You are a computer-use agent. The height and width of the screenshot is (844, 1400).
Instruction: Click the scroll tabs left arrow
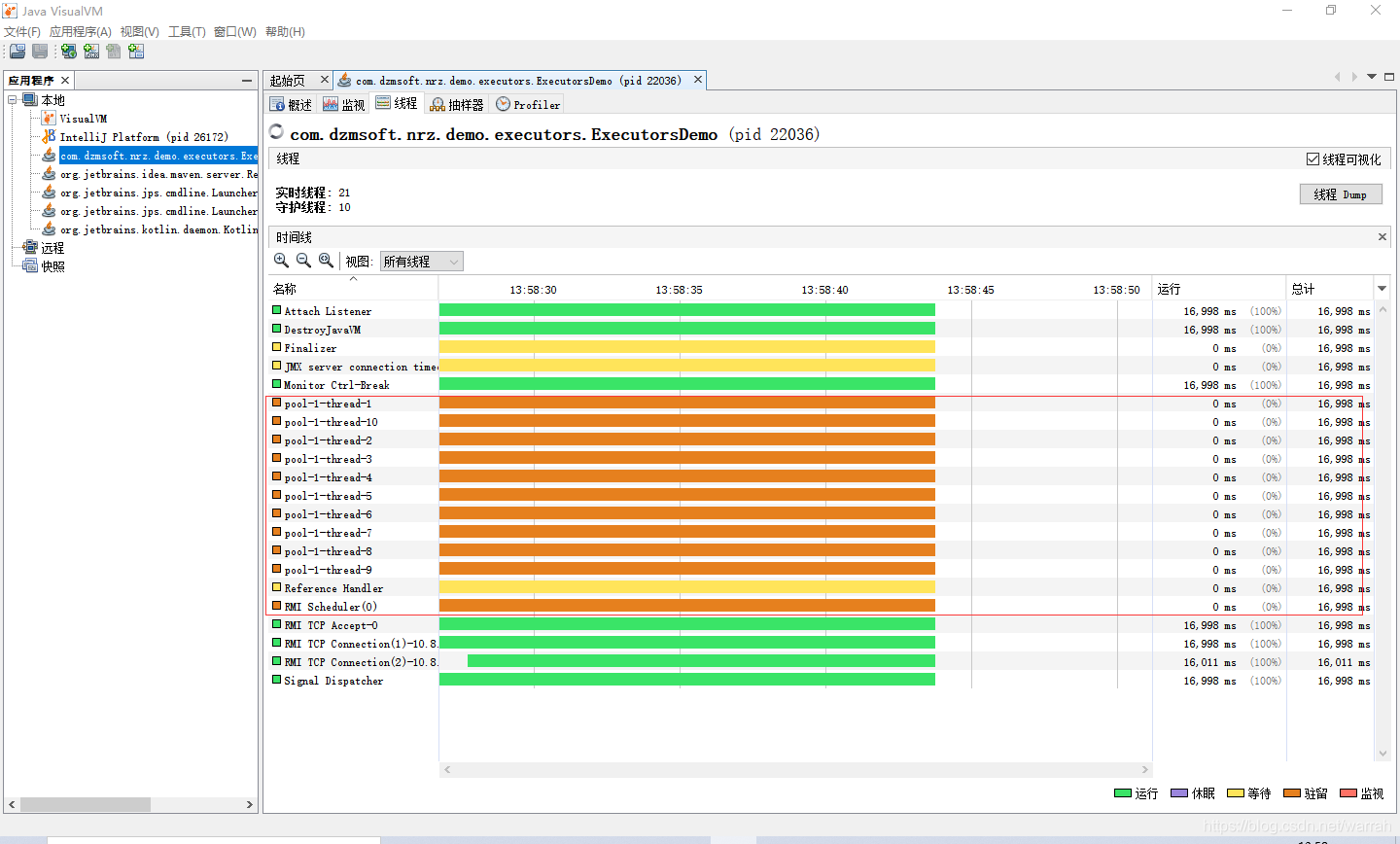[x=1338, y=77]
